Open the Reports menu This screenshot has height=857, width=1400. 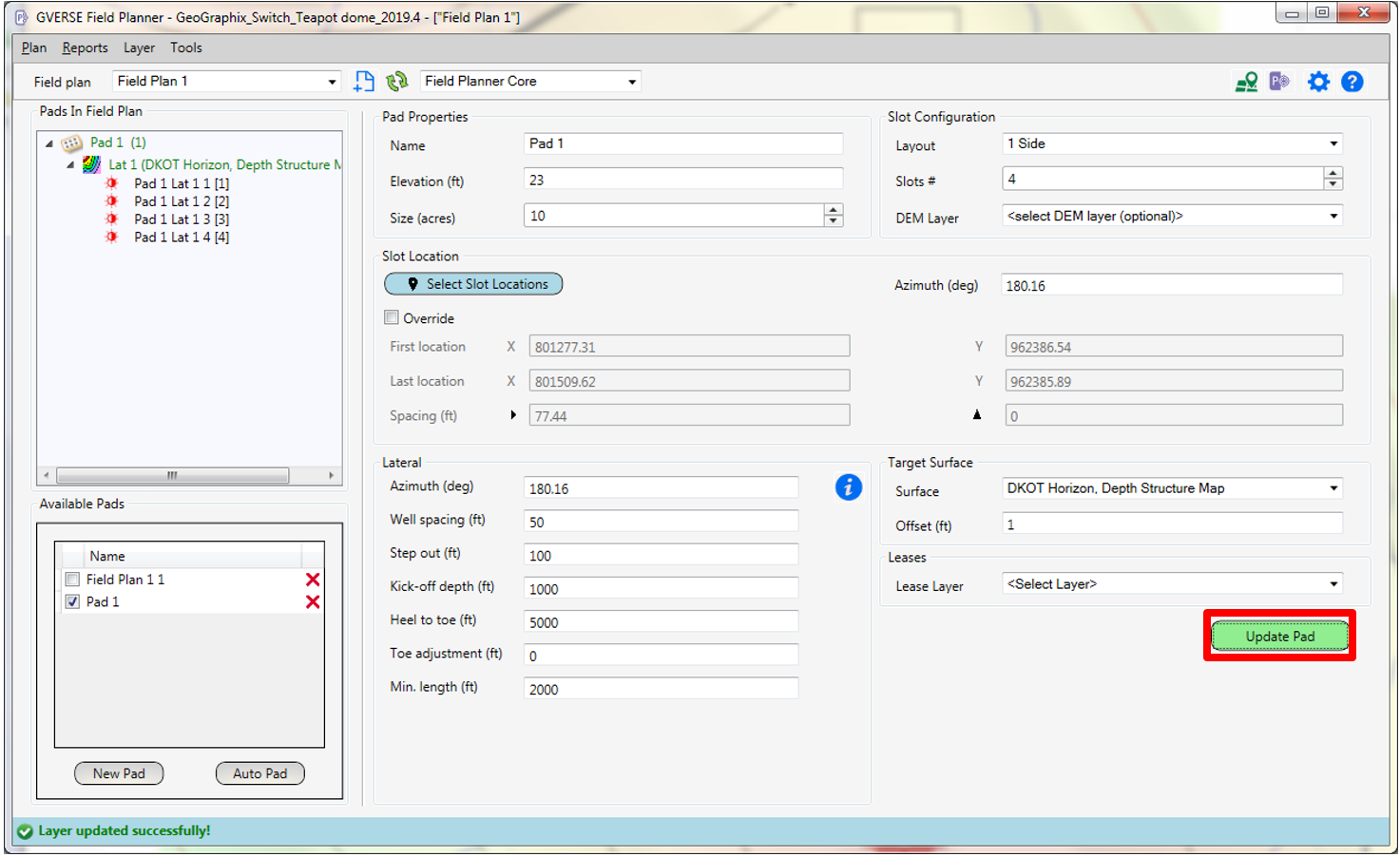[x=85, y=48]
